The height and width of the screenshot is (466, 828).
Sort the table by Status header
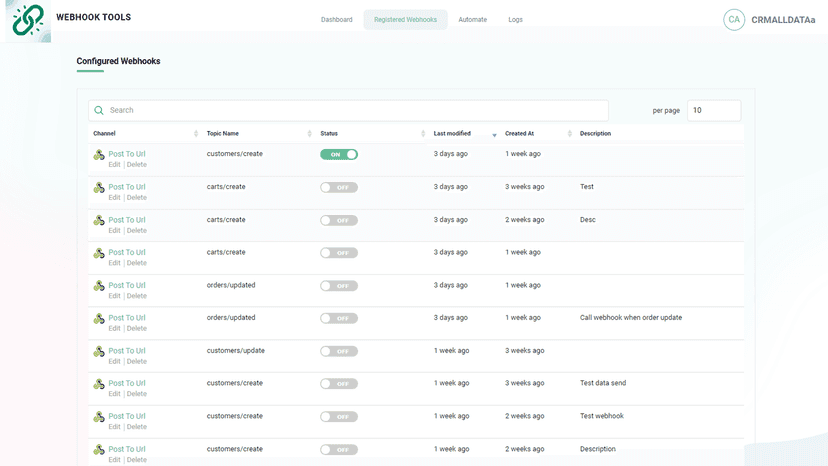tap(329, 134)
